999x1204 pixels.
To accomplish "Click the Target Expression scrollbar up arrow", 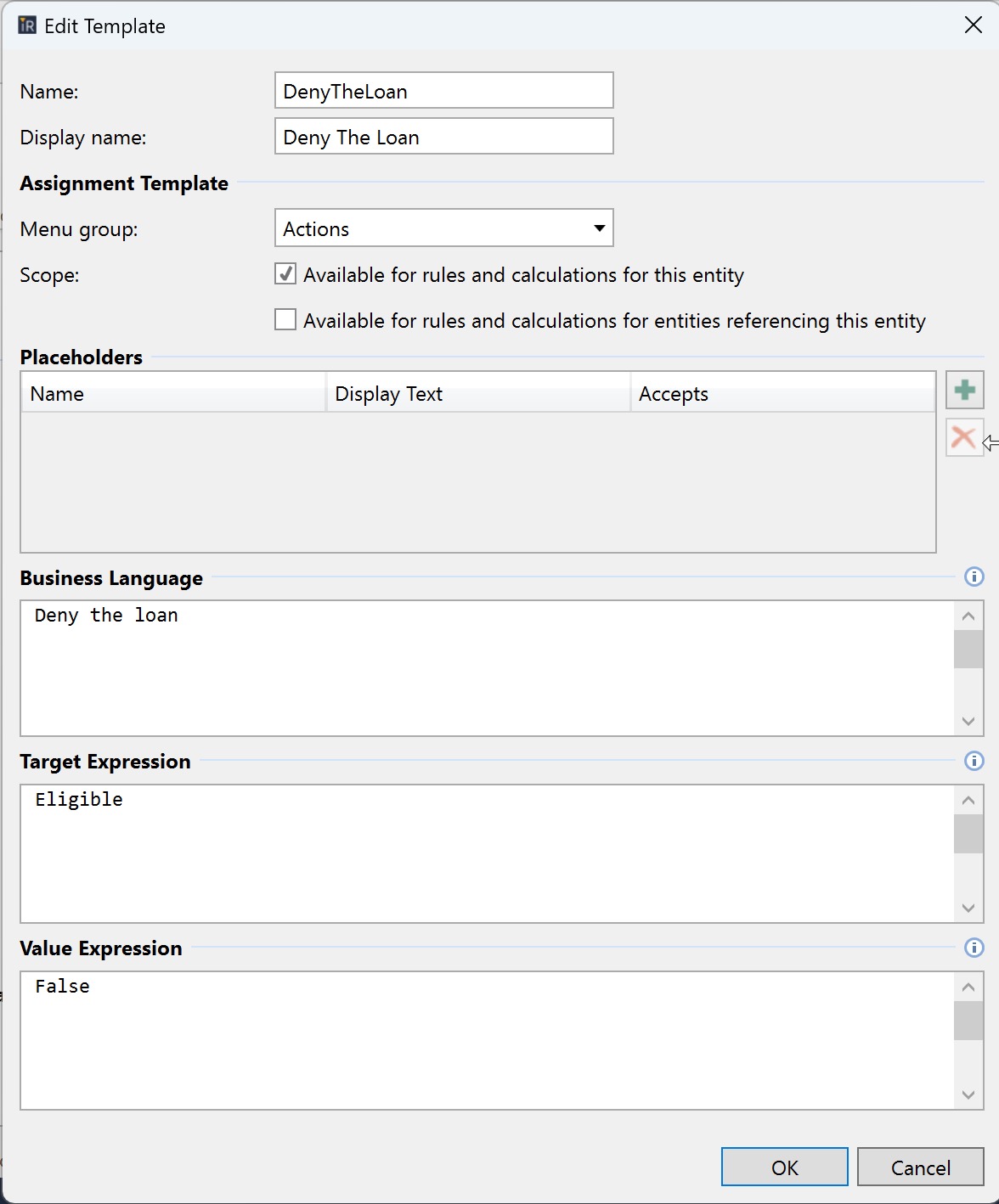I will pyautogui.click(x=968, y=800).
